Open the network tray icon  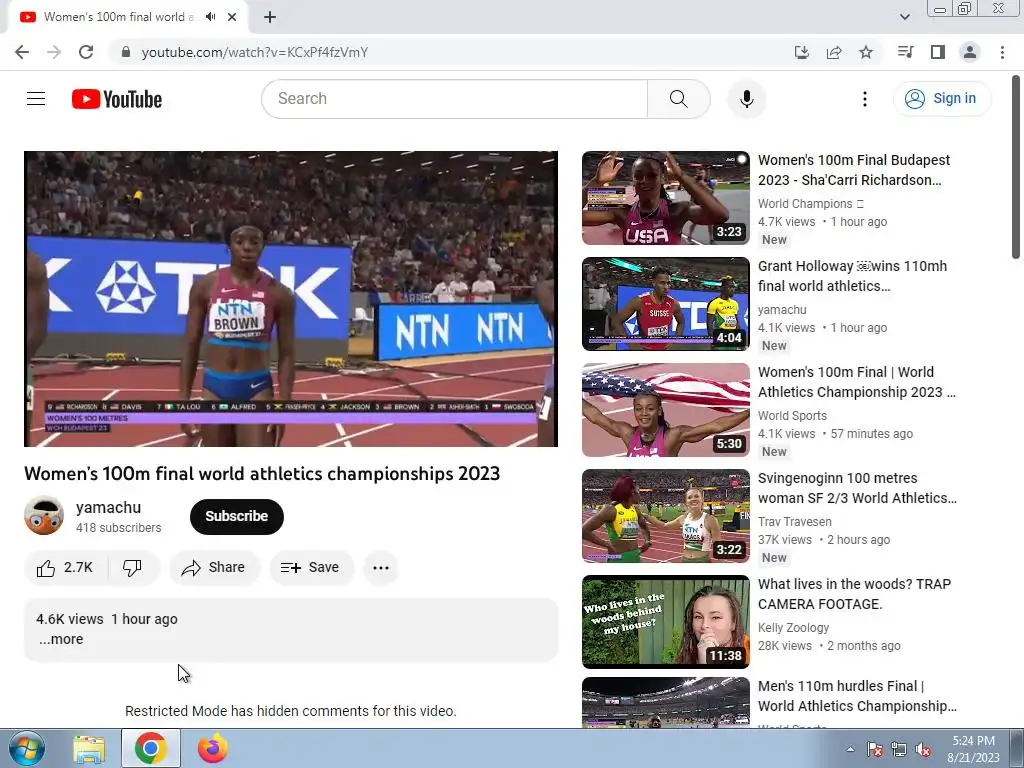point(899,750)
